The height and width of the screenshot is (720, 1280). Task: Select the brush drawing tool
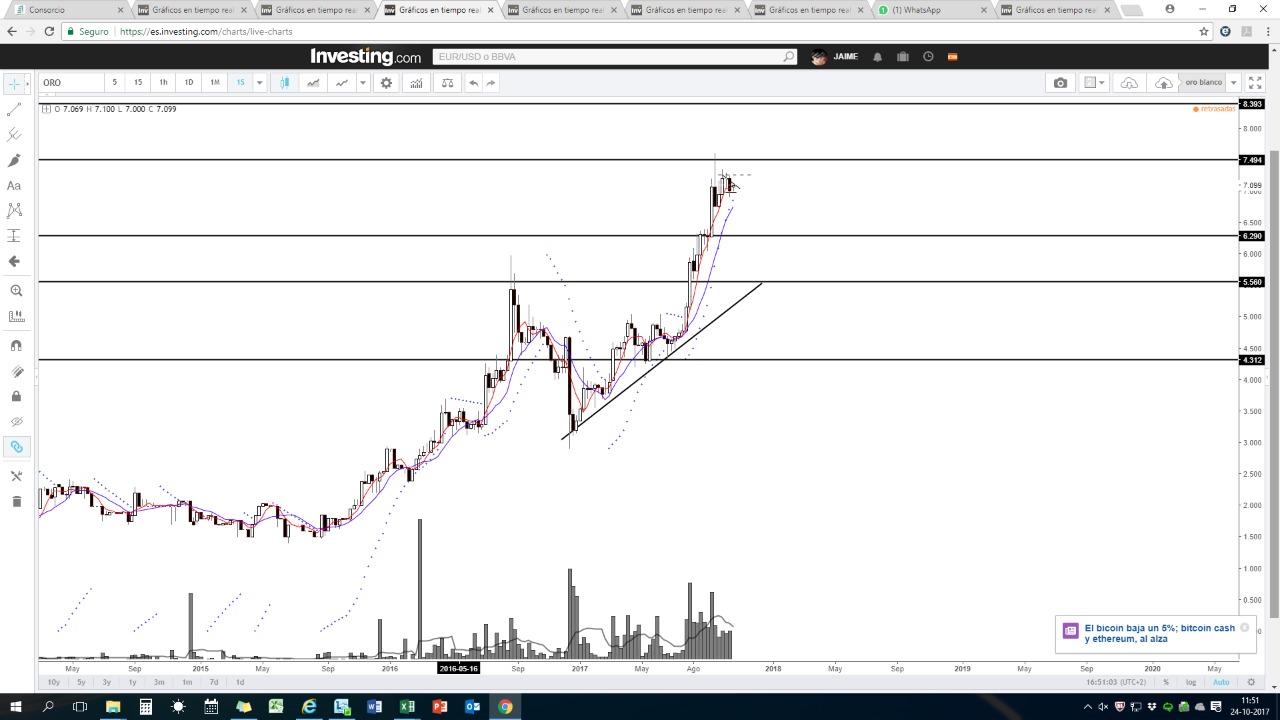pos(14,160)
